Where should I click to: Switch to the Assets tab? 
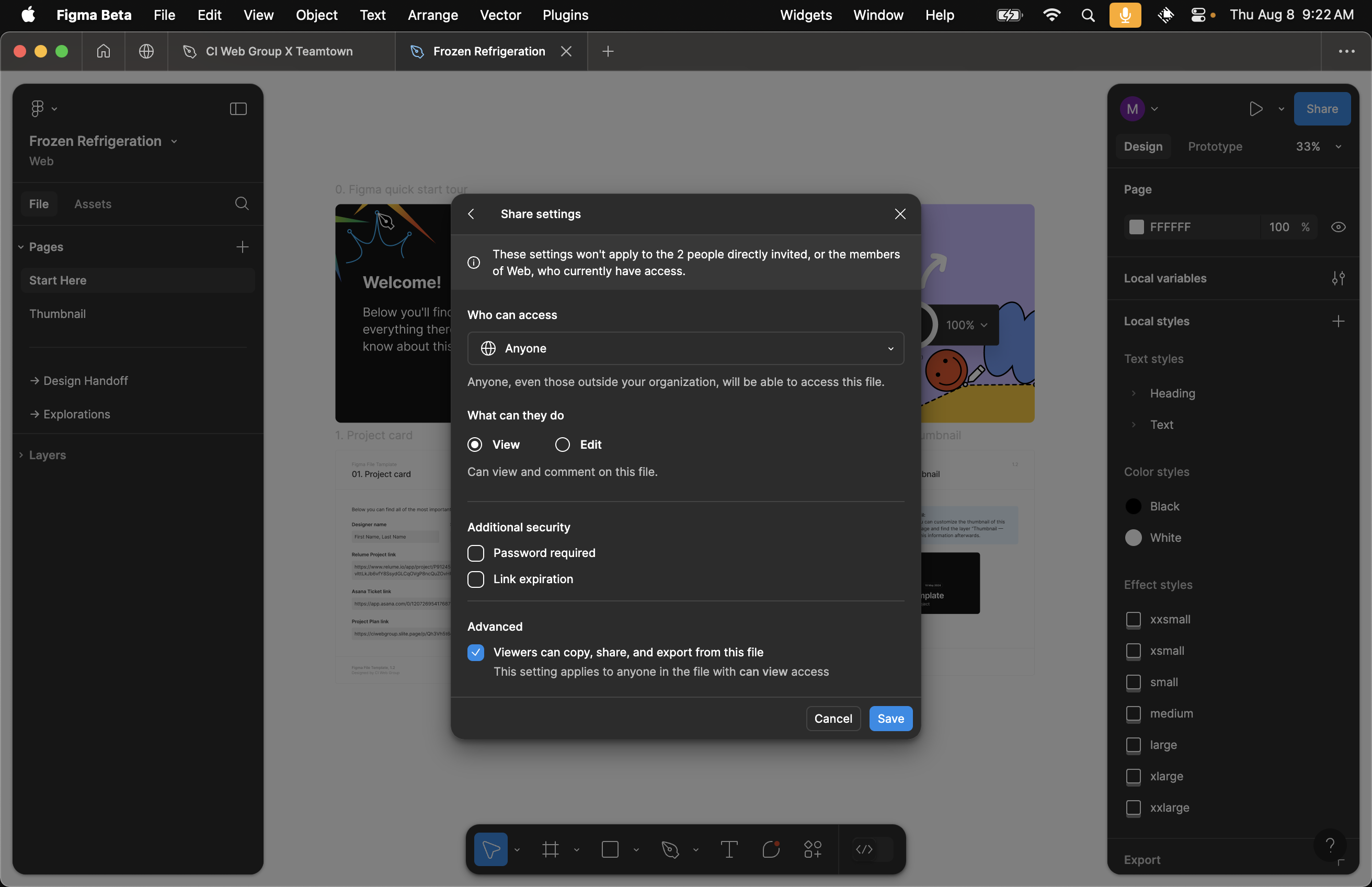(x=93, y=203)
